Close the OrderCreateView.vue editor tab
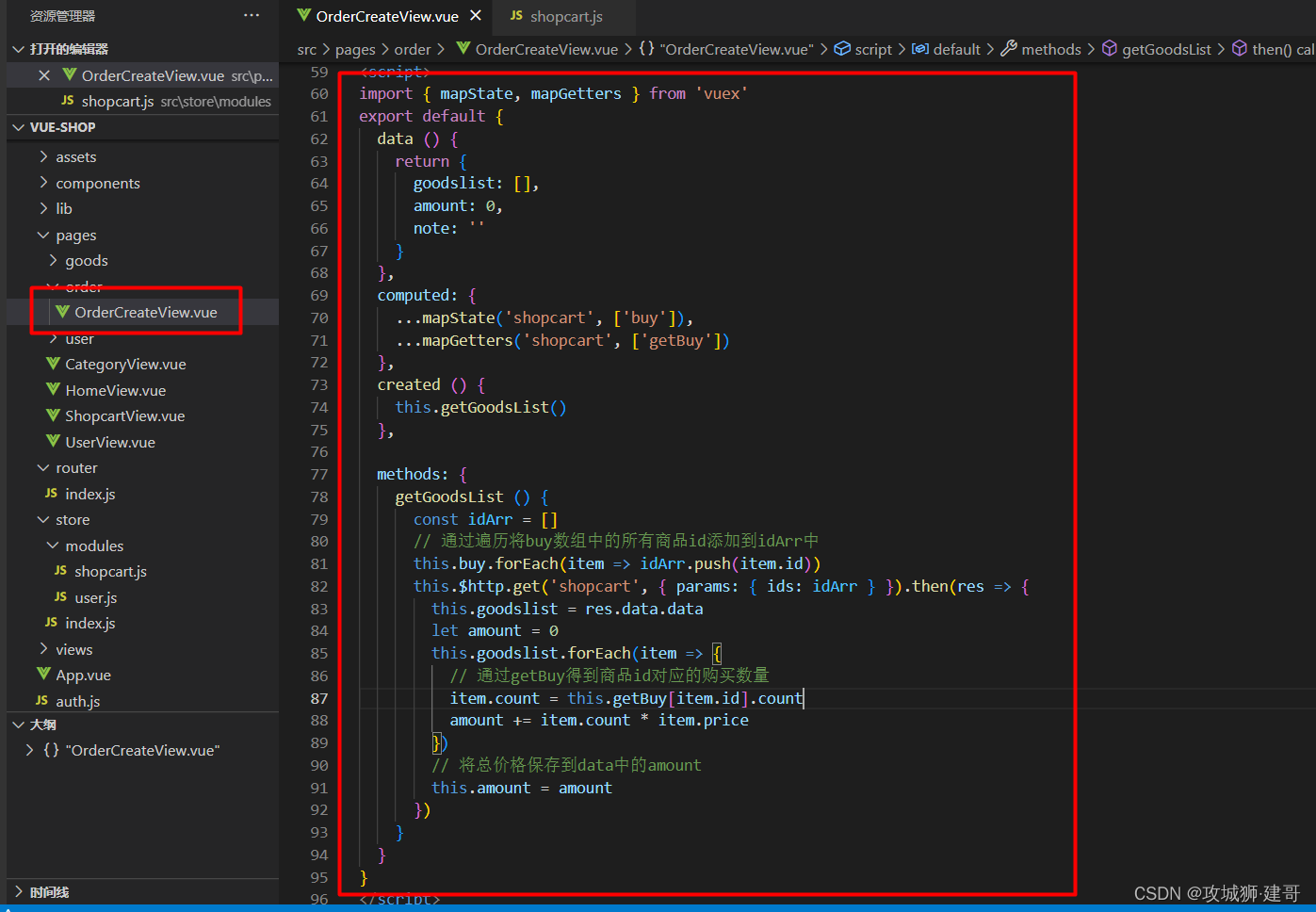 coord(476,16)
